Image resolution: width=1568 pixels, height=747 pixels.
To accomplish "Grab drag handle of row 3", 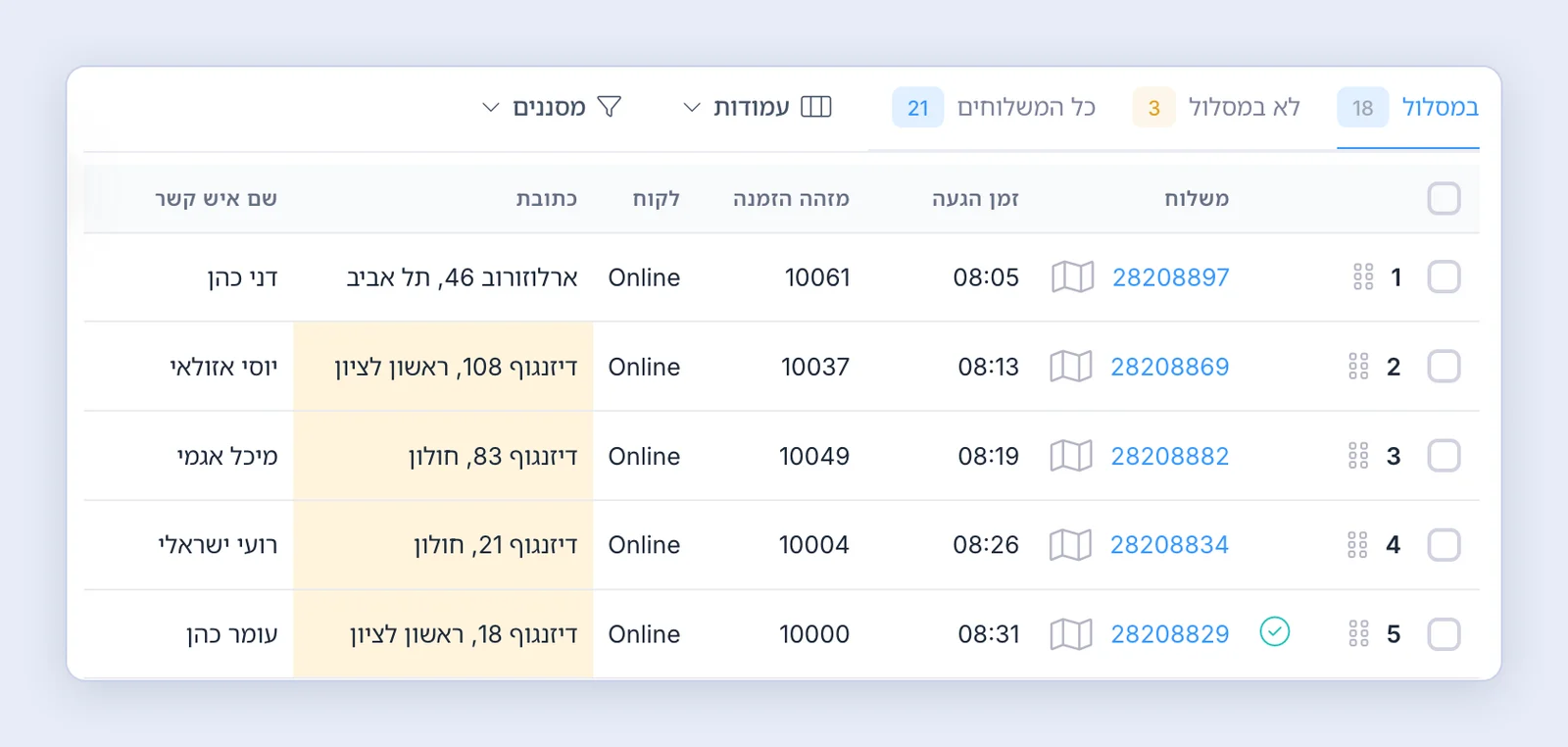I will (1358, 456).
